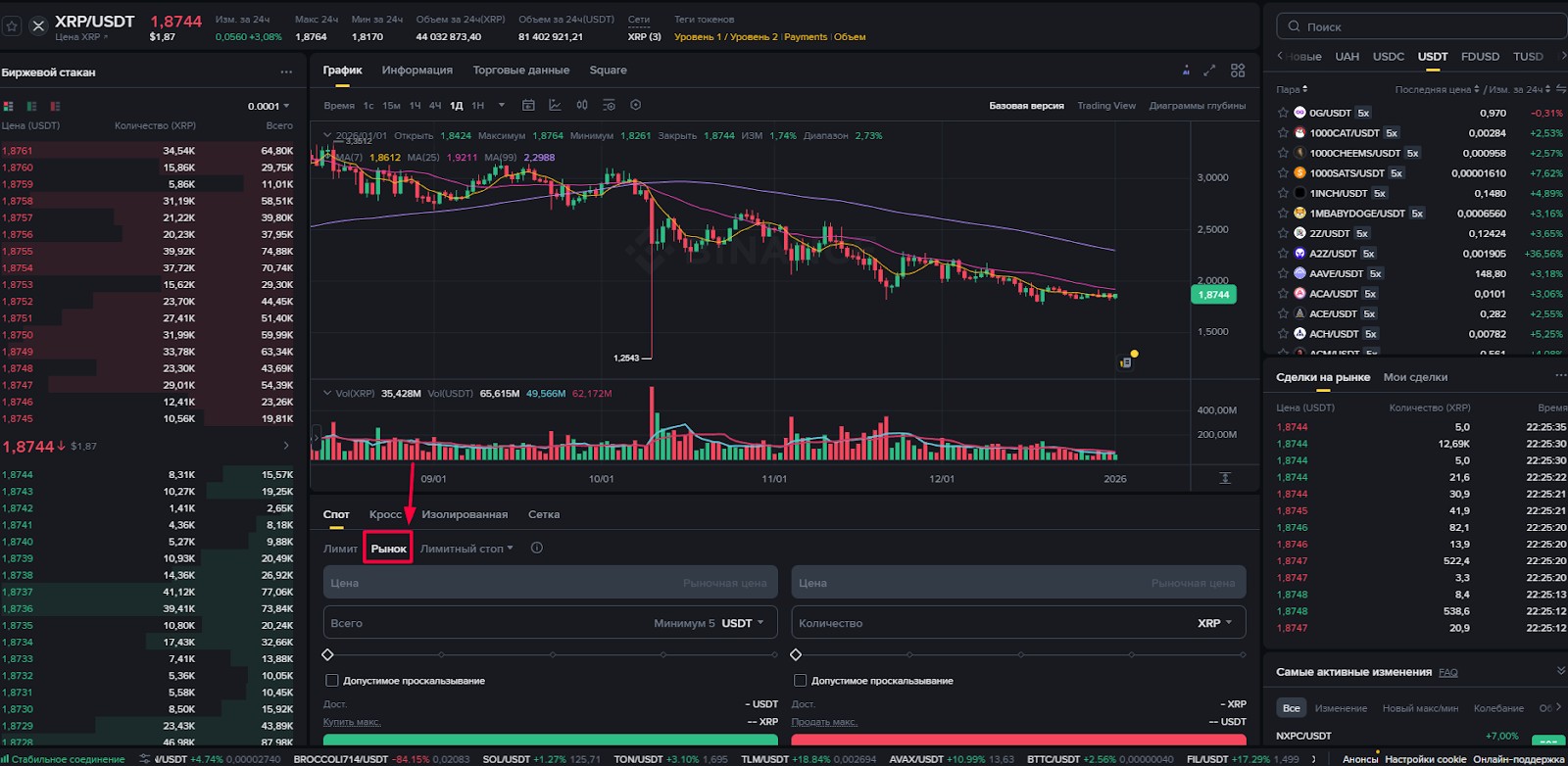Open the chart calendar date picker icon
Image resolution: width=1568 pixels, height=766 pixels.
coord(528,105)
